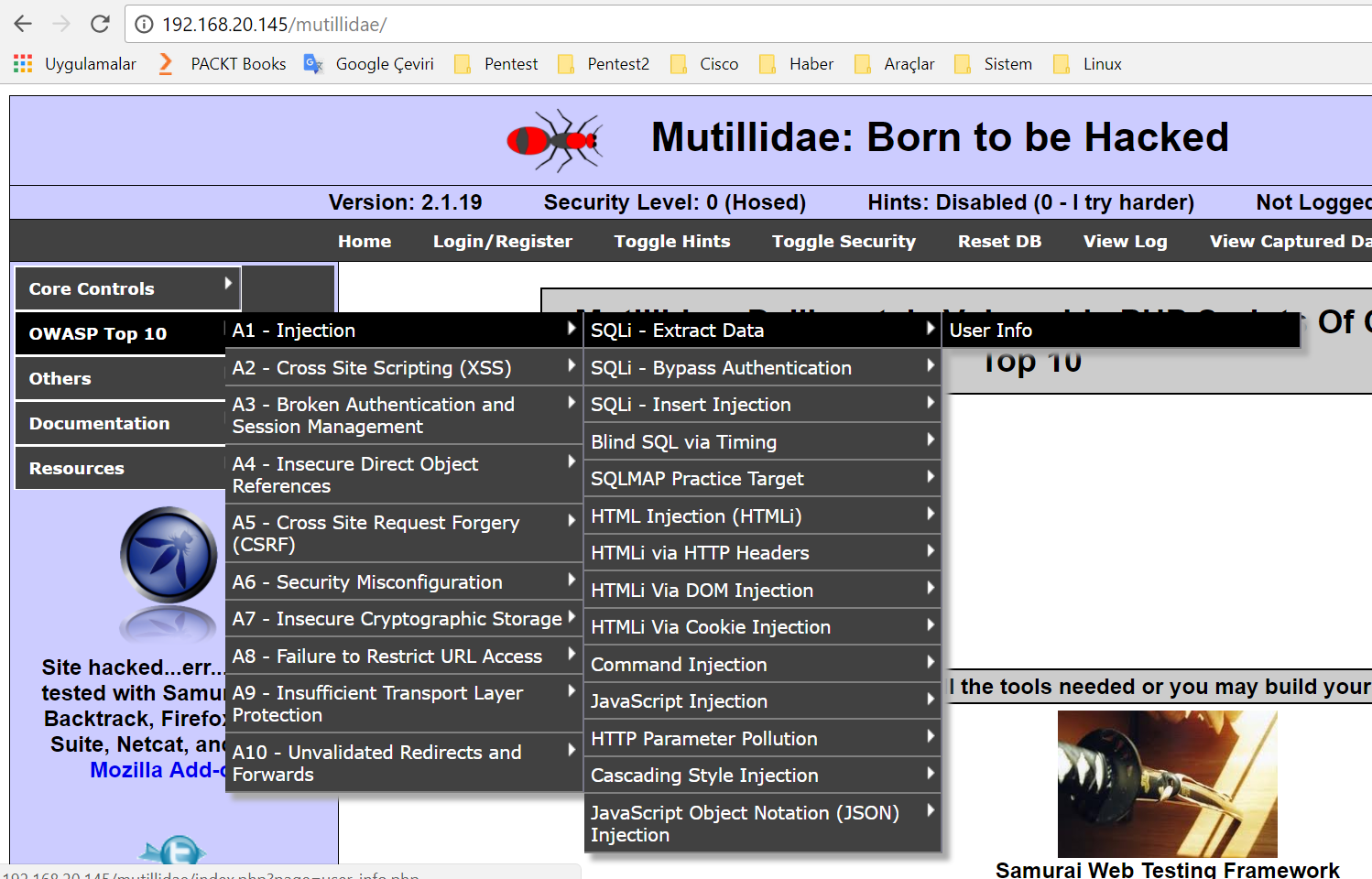The width and height of the screenshot is (1372, 879).
Task: Open View Captured Data link
Action: tap(1290, 241)
